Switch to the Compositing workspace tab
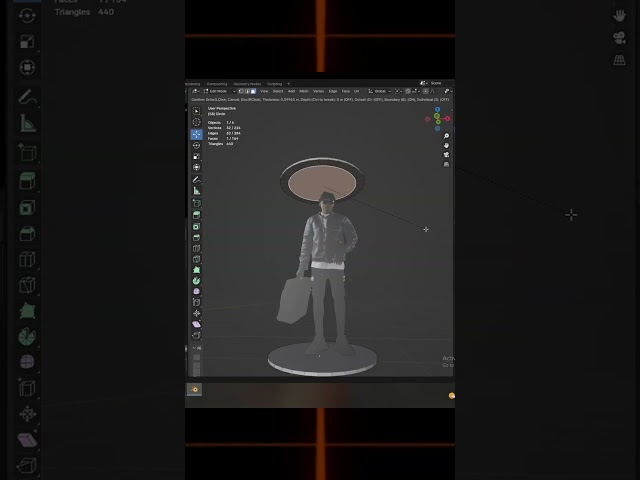Viewport: 640px width, 480px height. pyautogui.click(x=217, y=84)
